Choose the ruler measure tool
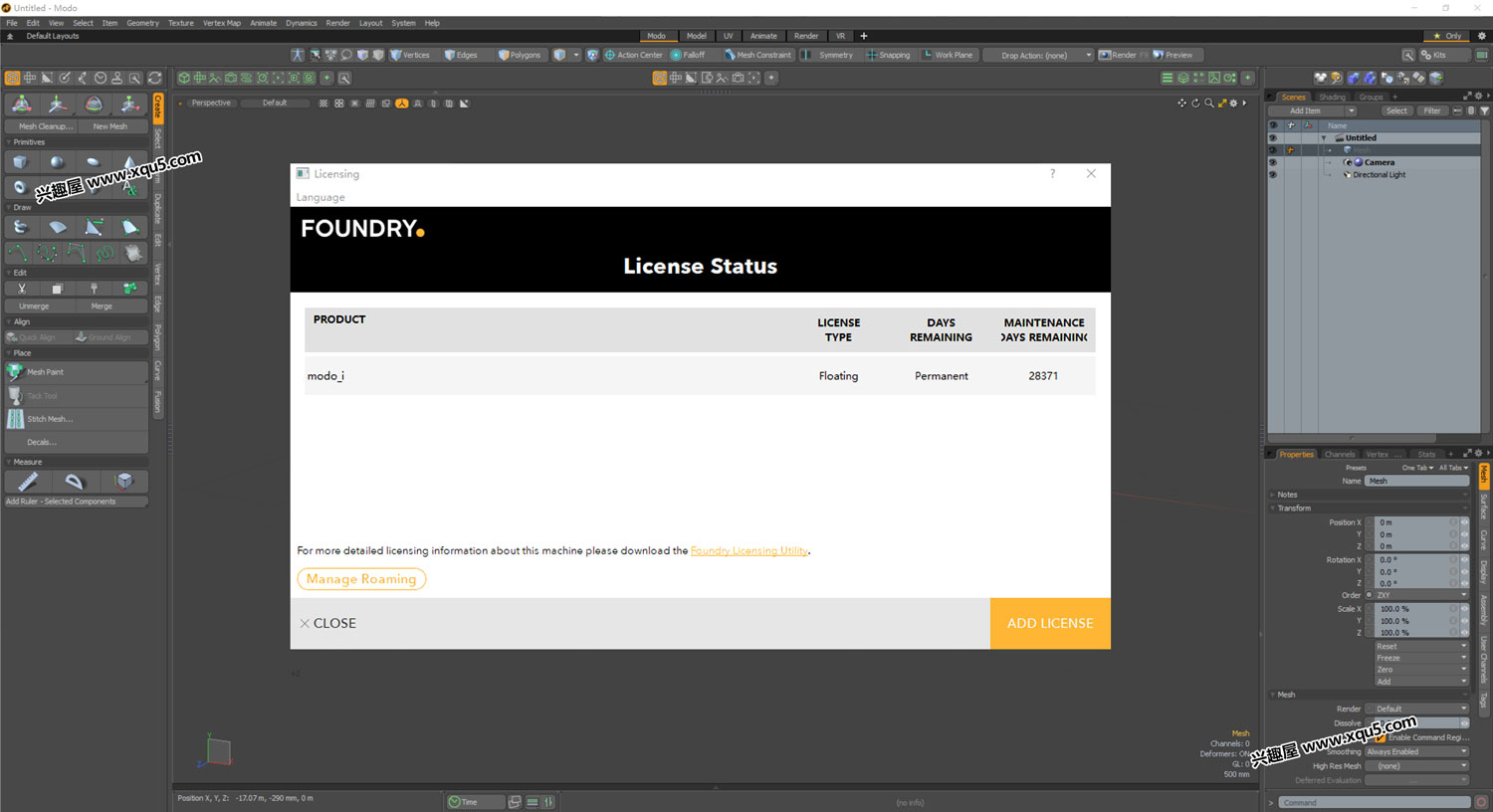1493x812 pixels. (28, 482)
